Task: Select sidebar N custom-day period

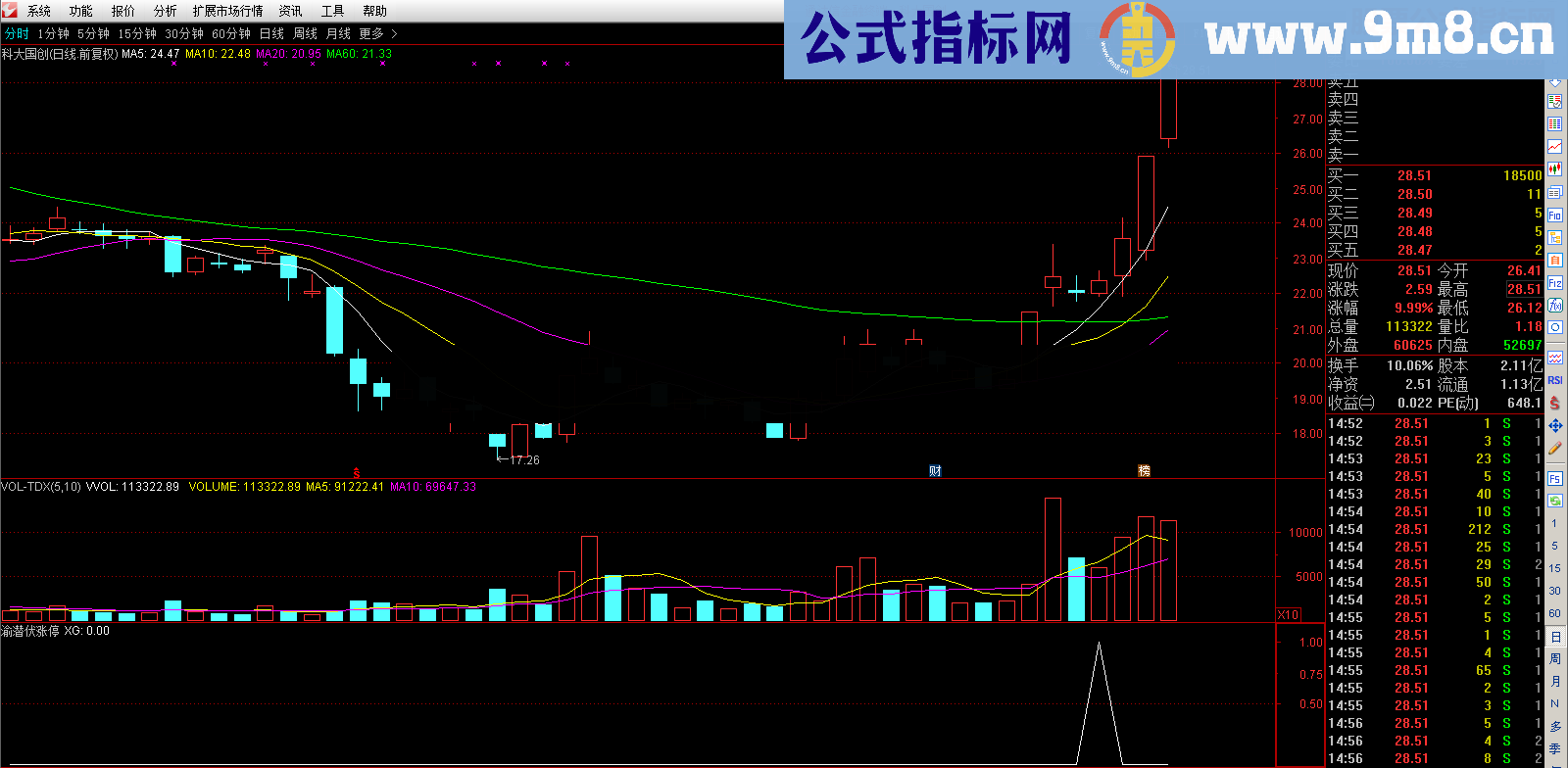Action: pyautogui.click(x=1555, y=703)
